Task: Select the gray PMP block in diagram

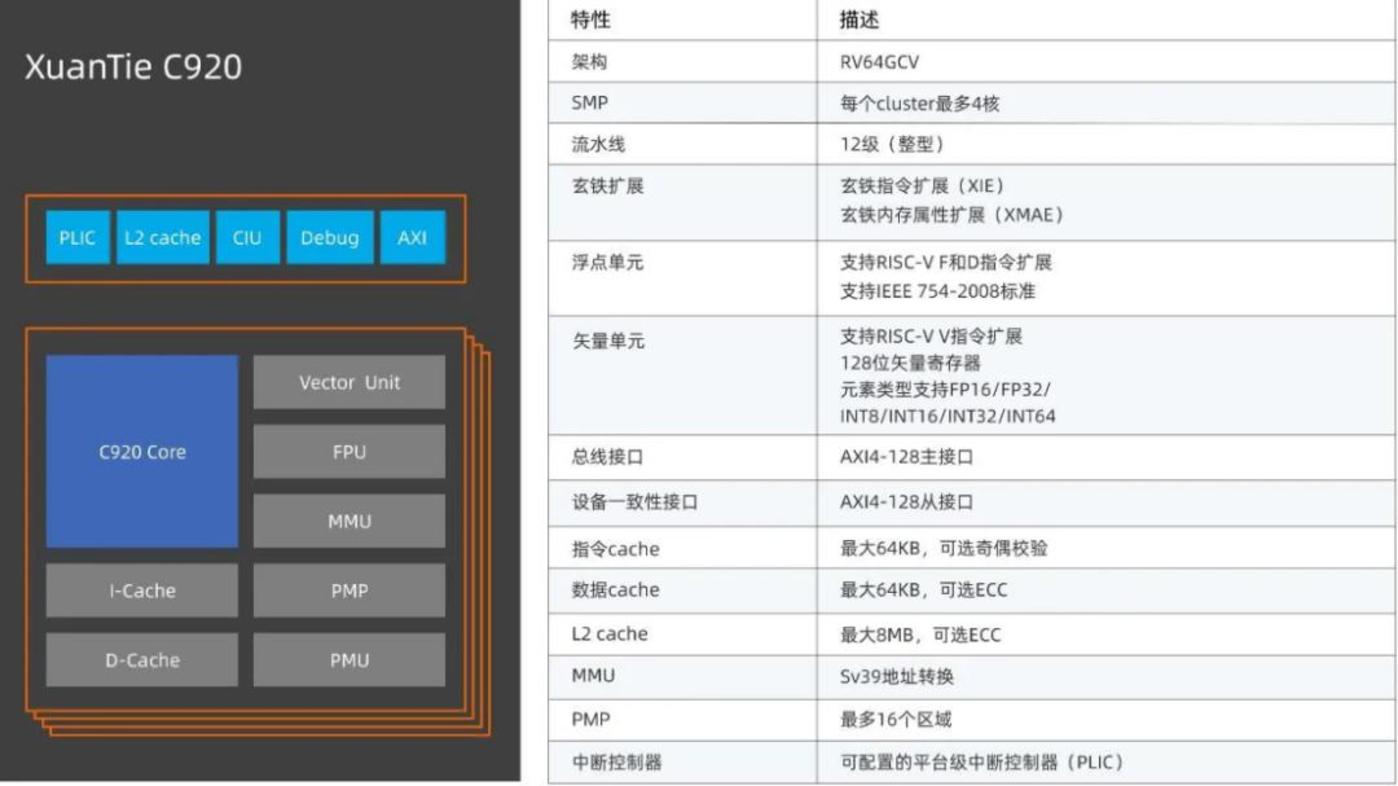Action: point(349,591)
